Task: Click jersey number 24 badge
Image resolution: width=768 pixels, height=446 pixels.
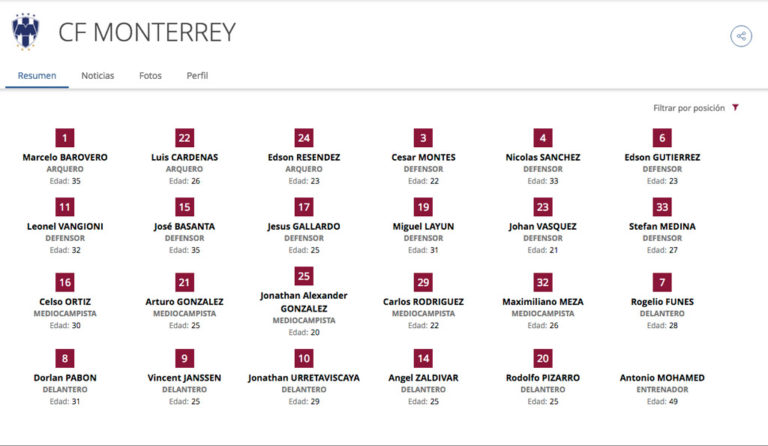Action: [304, 138]
